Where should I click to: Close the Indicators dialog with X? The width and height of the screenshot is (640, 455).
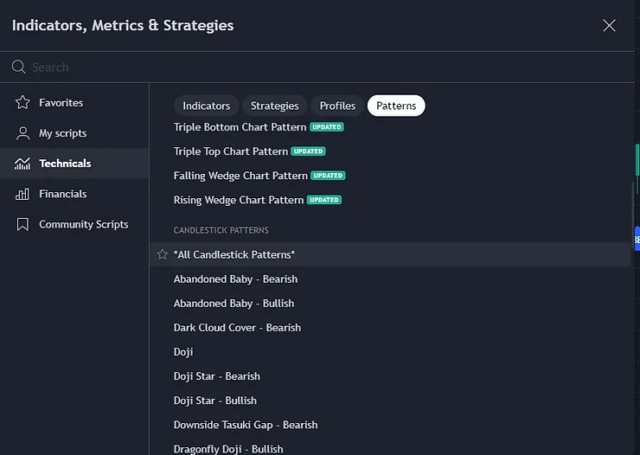click(x=609, y=25)
